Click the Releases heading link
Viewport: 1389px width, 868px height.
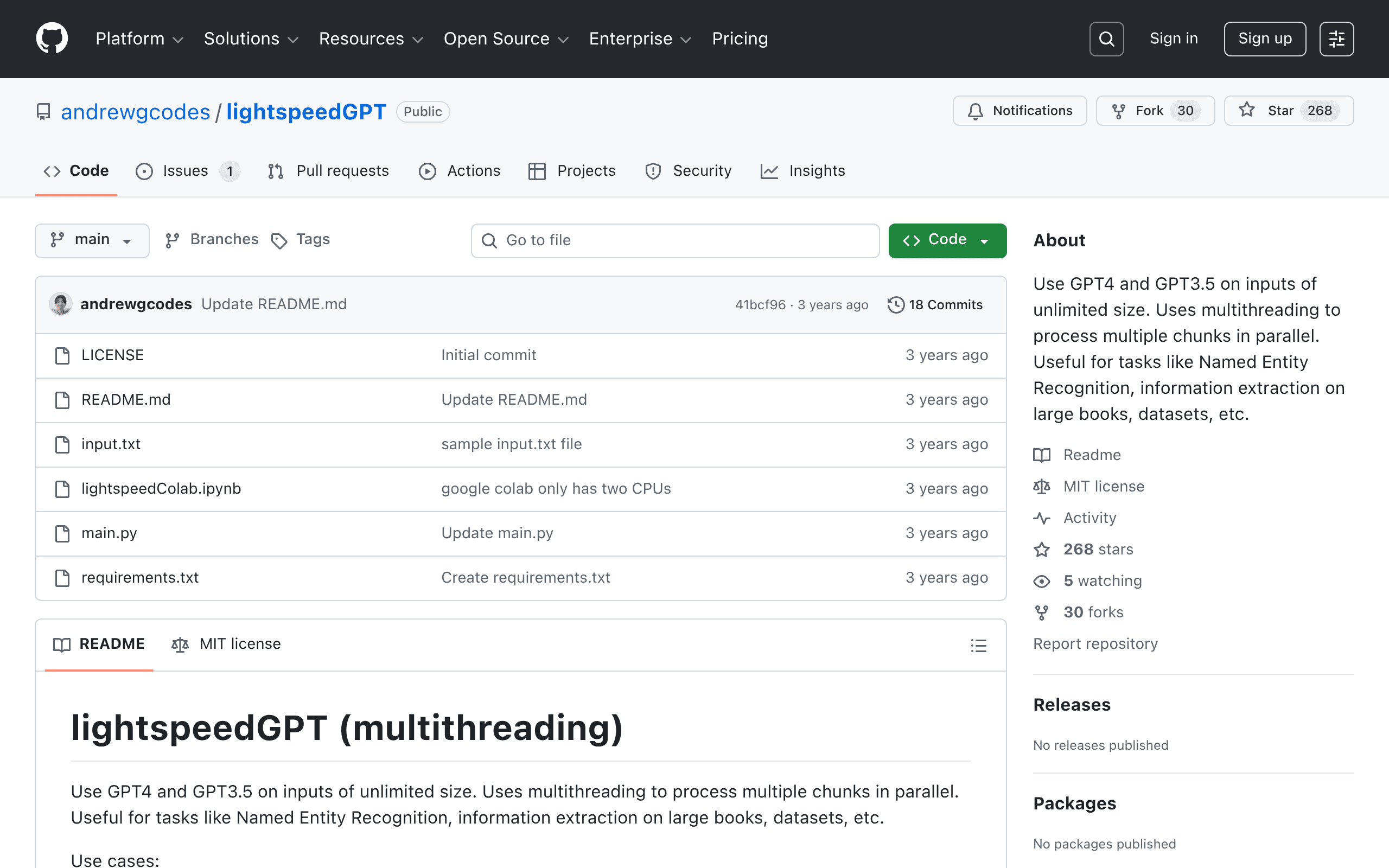1072,705
